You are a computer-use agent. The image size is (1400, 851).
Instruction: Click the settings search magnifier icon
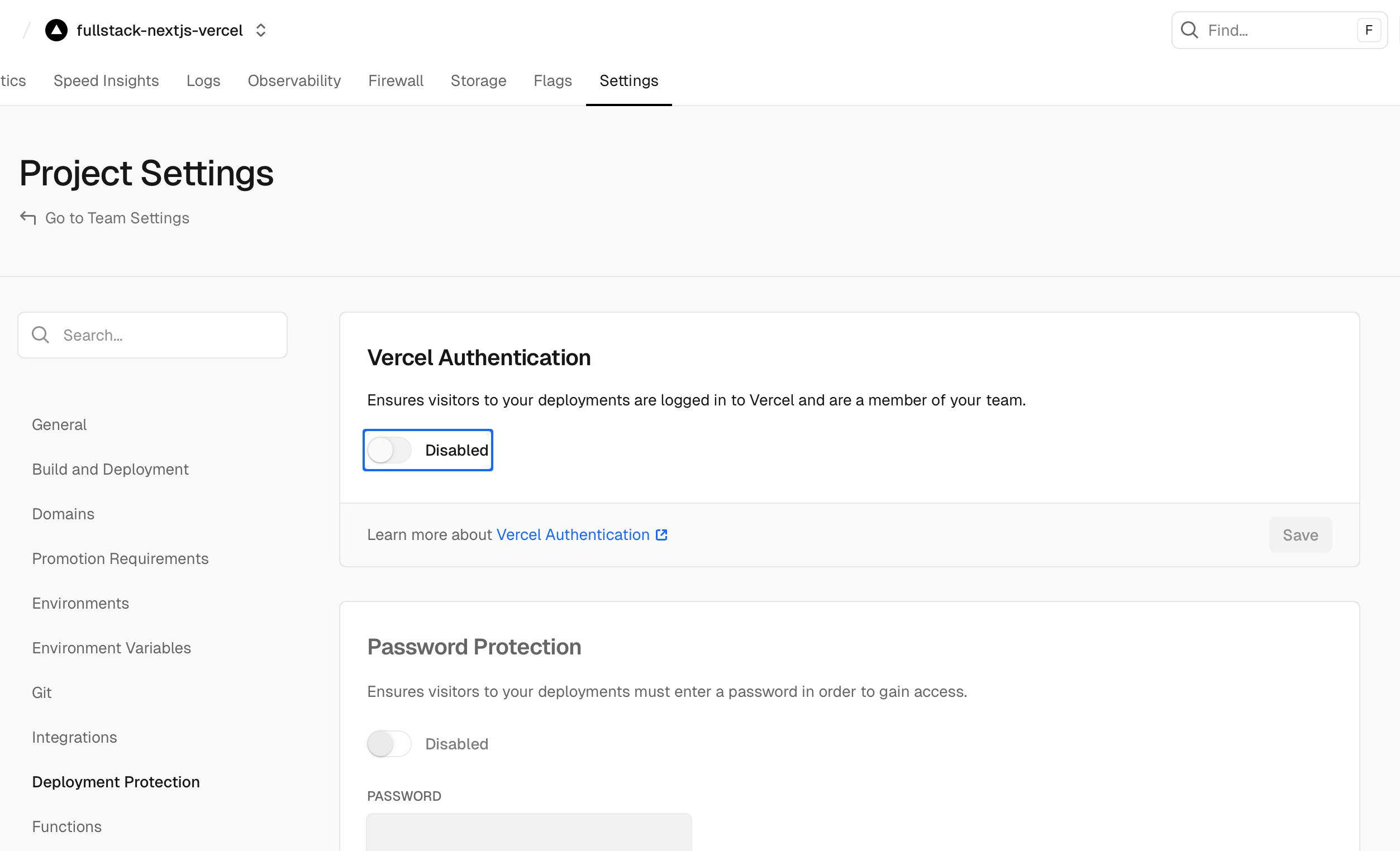click(40, 334)
